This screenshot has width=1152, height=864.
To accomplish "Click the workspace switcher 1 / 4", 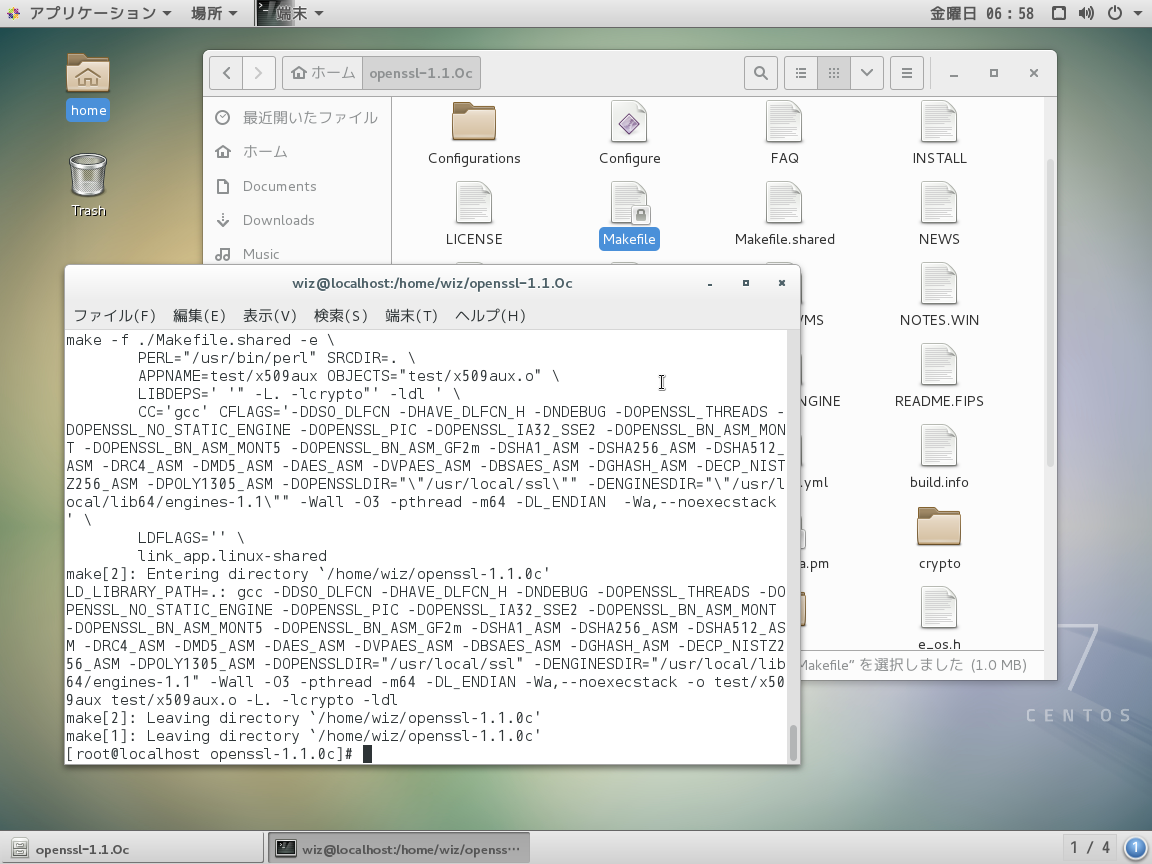I will tap(1090, 848).
